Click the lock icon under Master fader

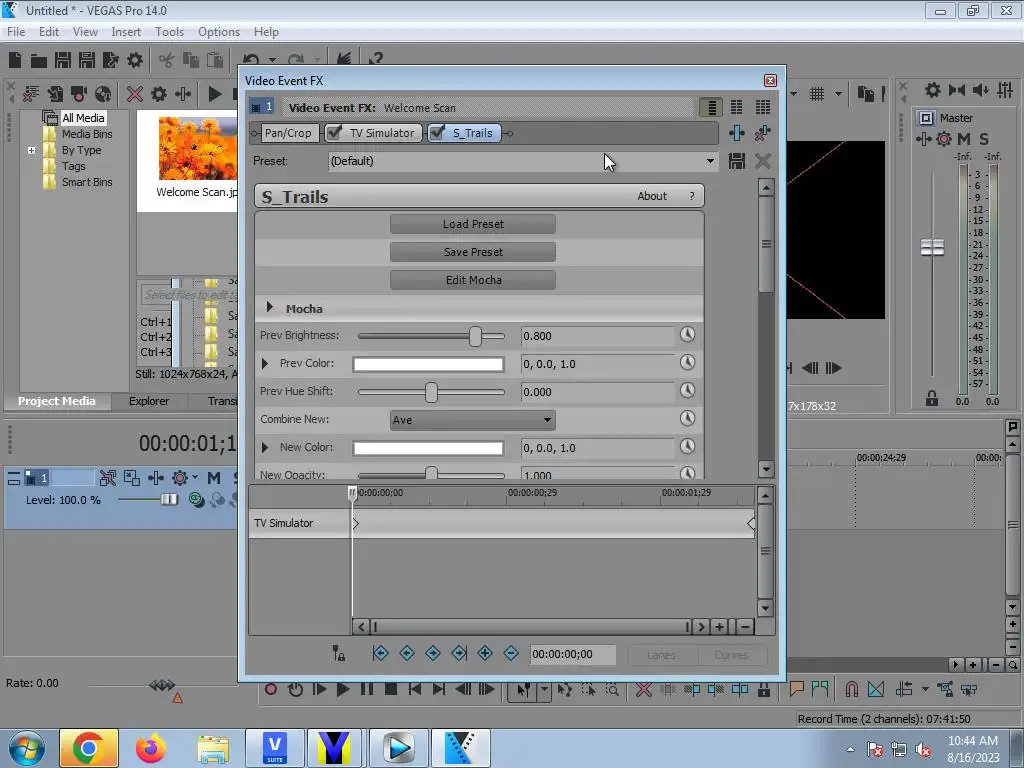932,398
